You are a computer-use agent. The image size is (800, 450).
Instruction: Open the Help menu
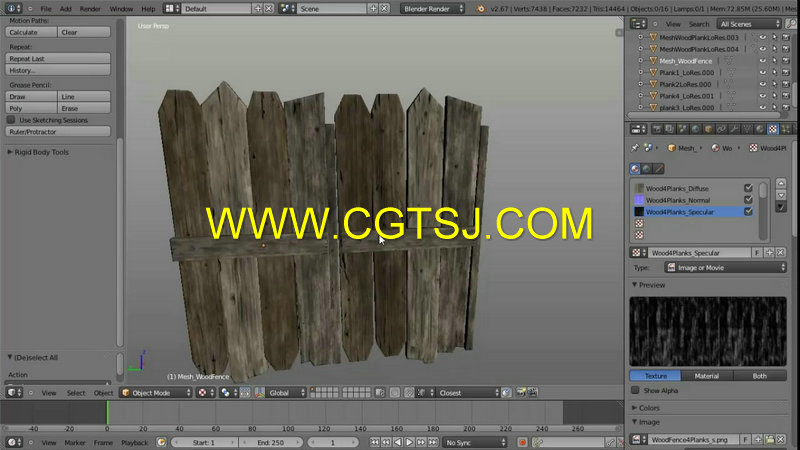tap(148, 9)
